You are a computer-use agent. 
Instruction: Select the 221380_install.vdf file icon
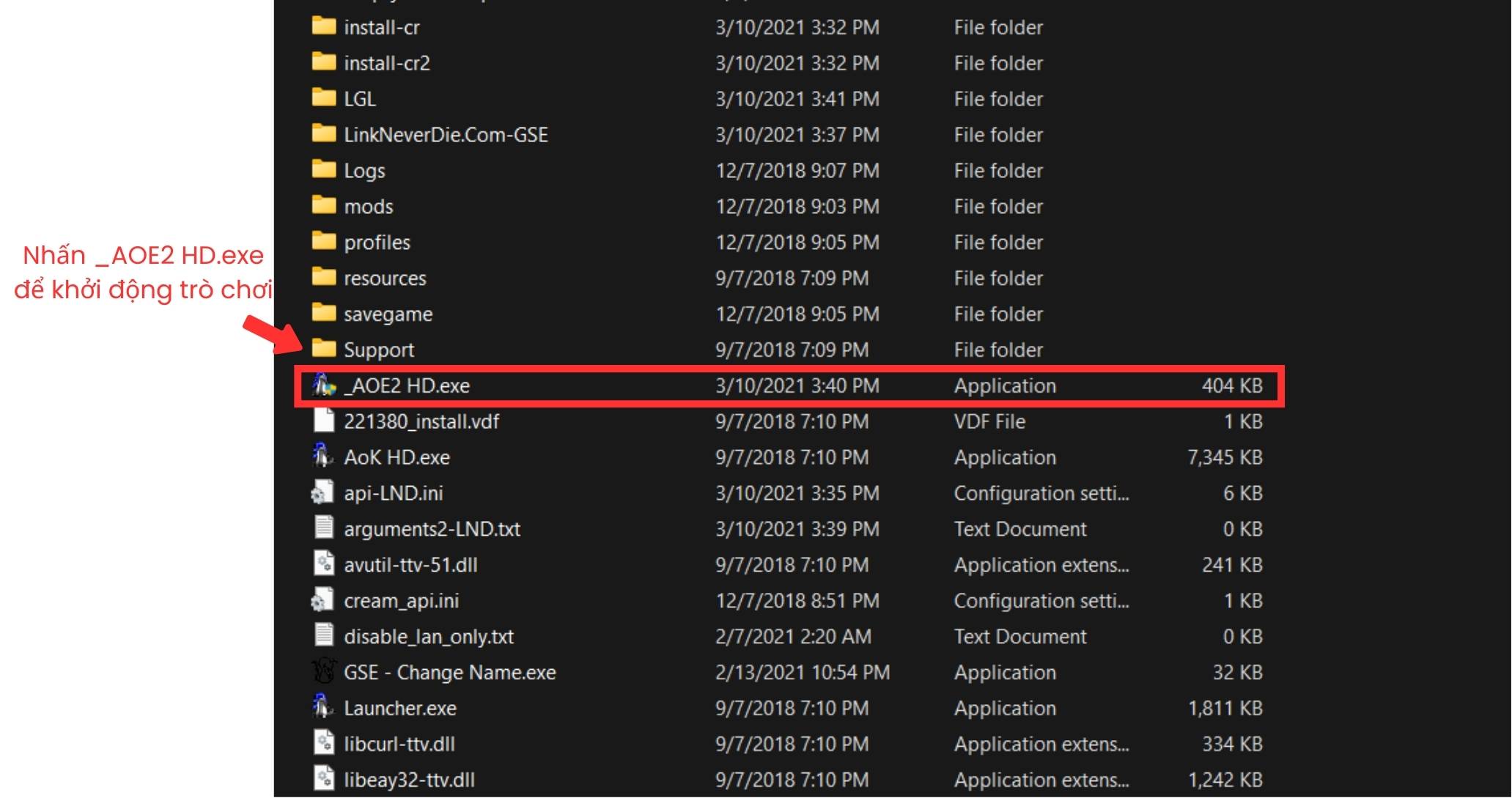coord(323,421)
